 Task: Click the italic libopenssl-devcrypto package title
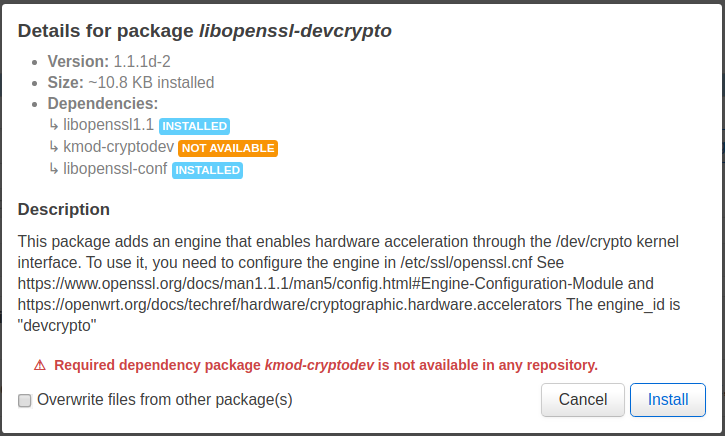[x=295, y=31]
